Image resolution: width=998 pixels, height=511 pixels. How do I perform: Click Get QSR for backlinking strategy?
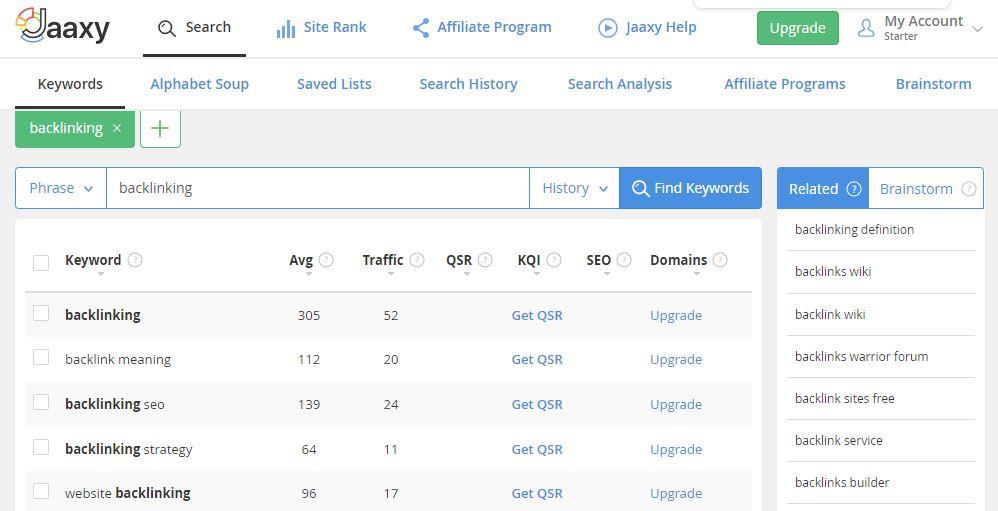click(537, 450)
